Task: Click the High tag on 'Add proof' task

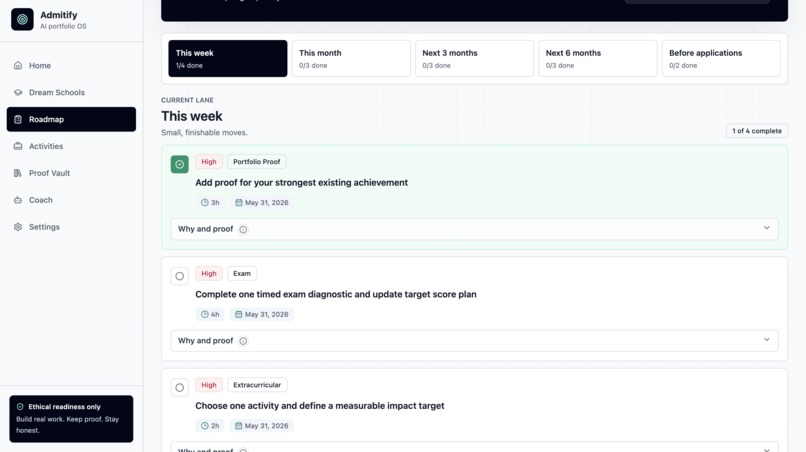Action: point(209,161)
